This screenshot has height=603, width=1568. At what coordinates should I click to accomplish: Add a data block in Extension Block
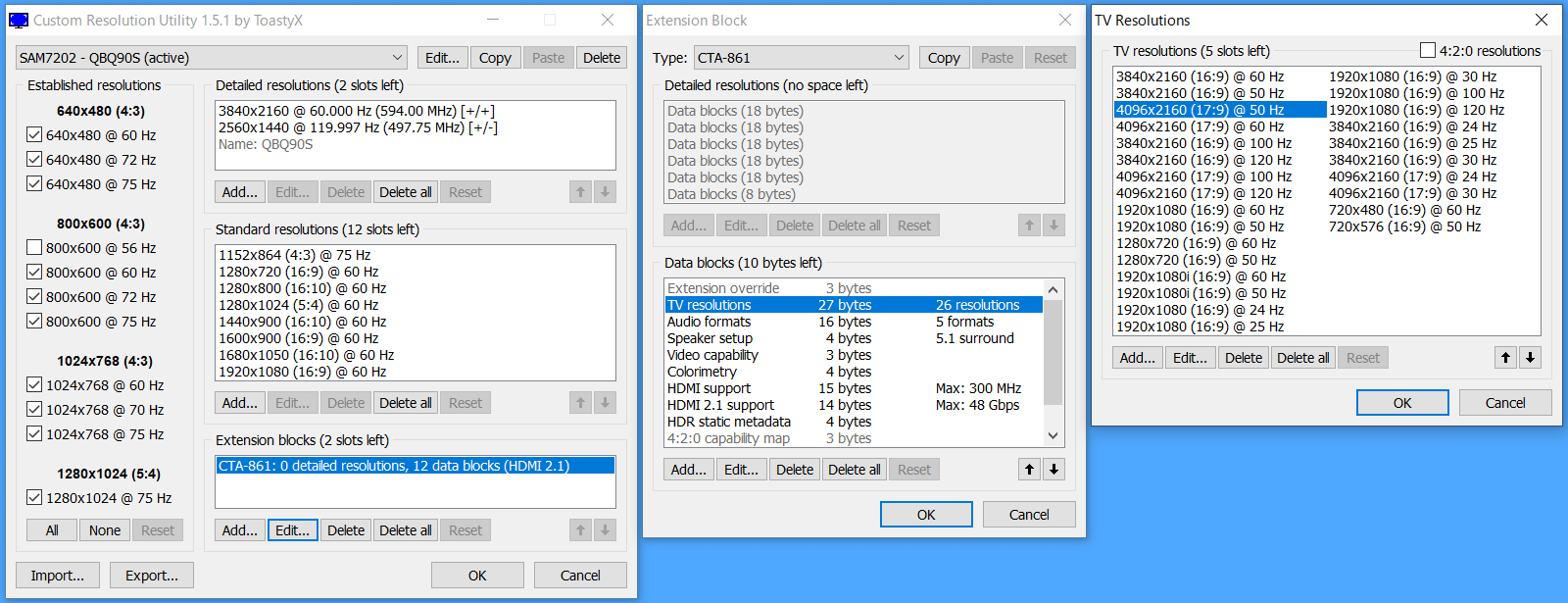689,470
